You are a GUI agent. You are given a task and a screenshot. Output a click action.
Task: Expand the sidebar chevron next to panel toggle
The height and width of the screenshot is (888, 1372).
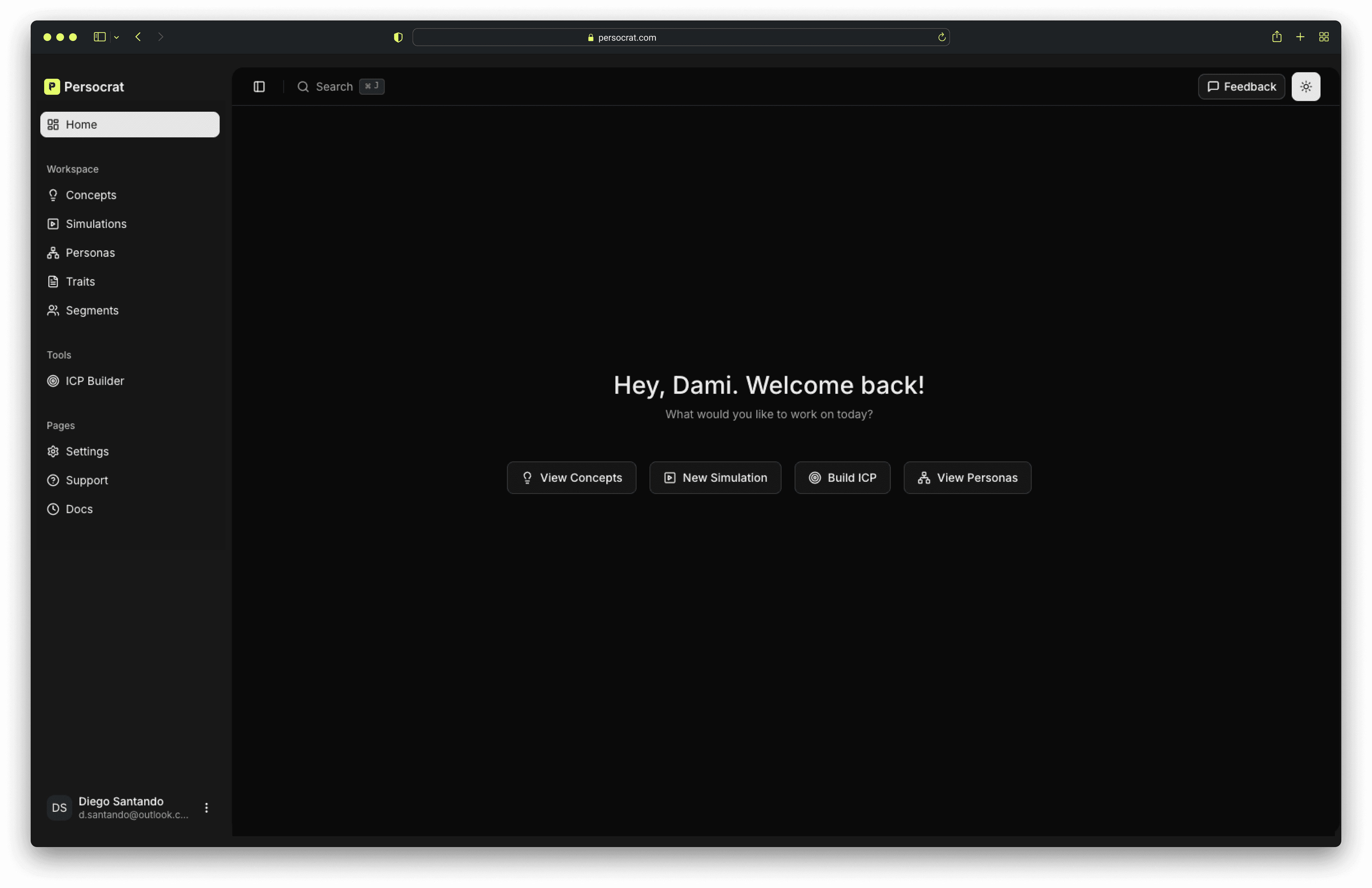pyautogui.click(x=116, y=37)
